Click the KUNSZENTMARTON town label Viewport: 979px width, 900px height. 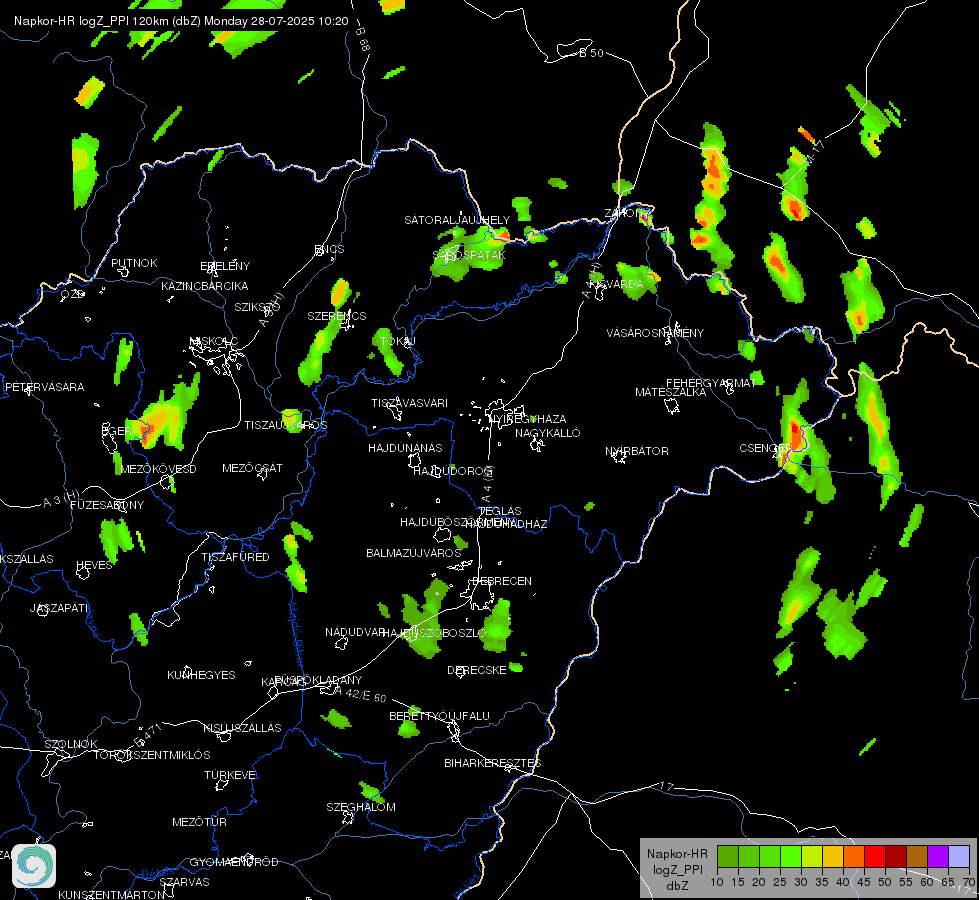tap(111, 894)
